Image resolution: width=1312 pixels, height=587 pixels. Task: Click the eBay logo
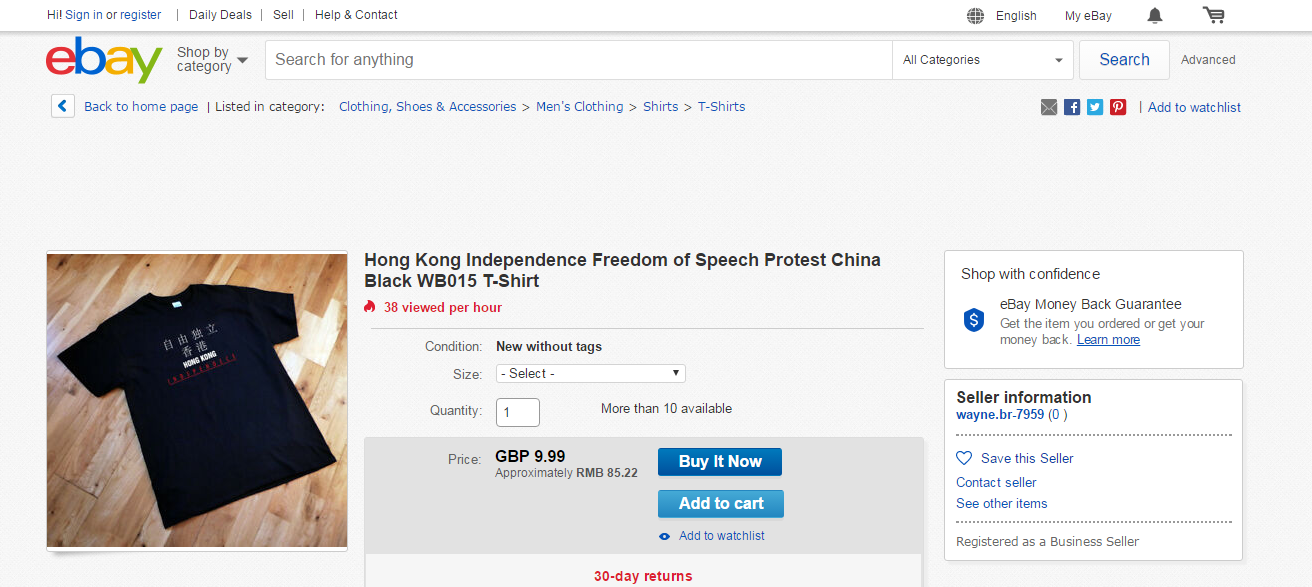click(104, 60)
